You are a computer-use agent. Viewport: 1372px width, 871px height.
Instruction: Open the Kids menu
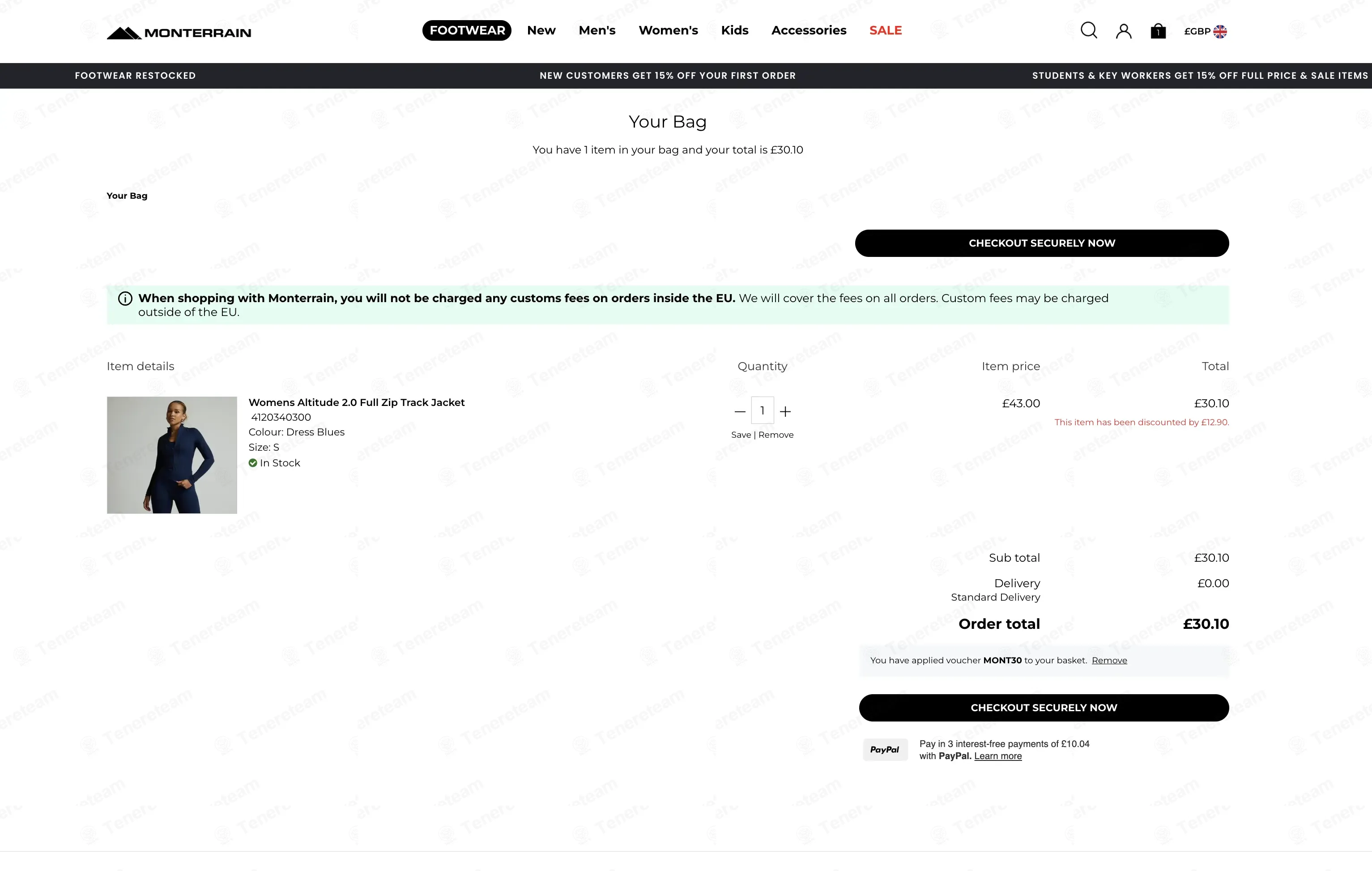click(734, 30)
